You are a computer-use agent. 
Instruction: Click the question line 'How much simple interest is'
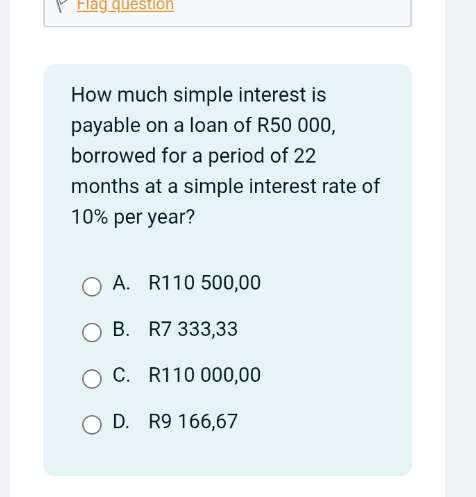[x=199, y=95]
